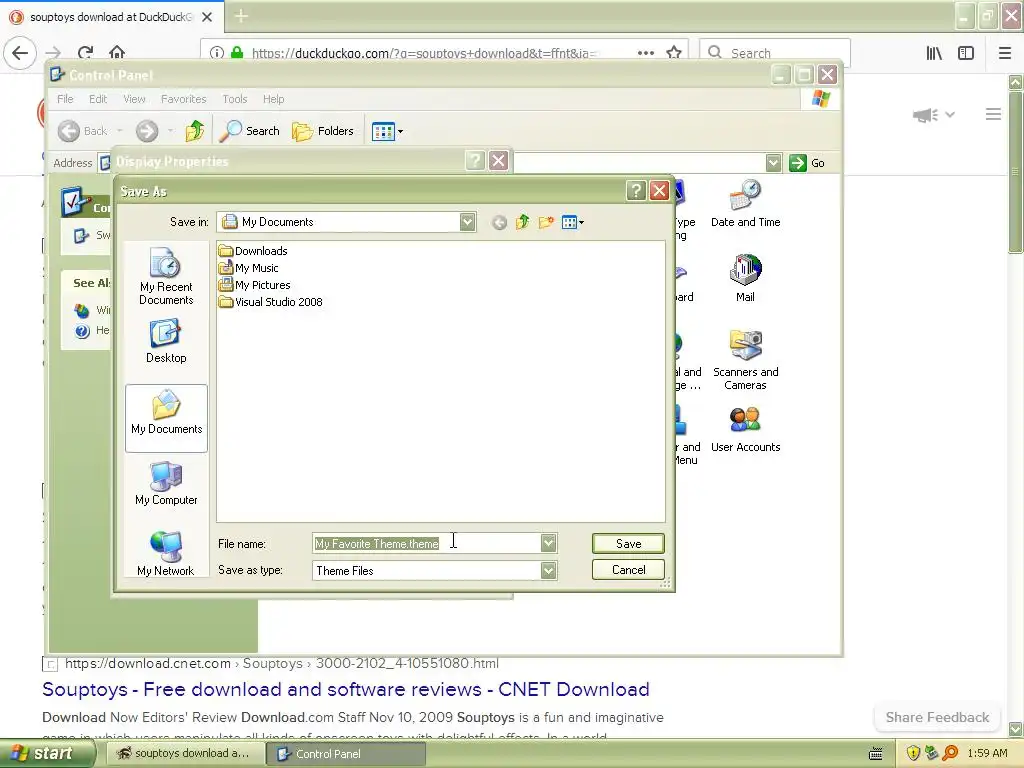Bookmark page with star icon
Screen dimensions: 1024x768
(674, 53)
